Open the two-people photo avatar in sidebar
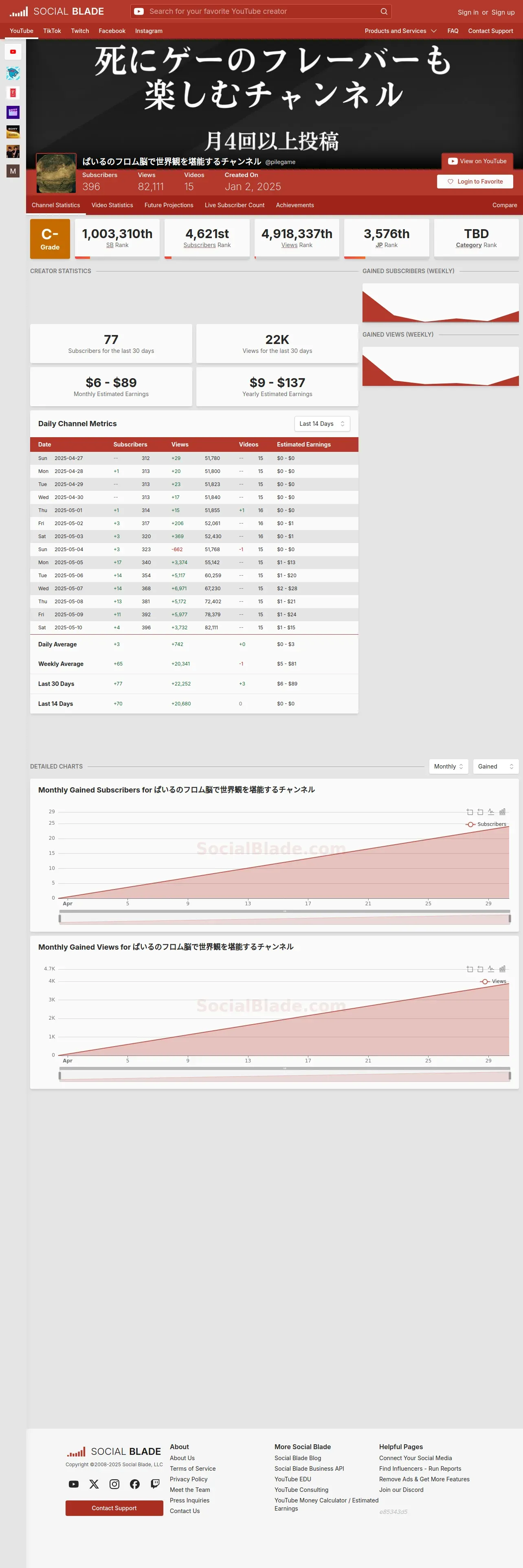Image resolution: width=523 pixels, height=1568 pixels. (13, 151)
